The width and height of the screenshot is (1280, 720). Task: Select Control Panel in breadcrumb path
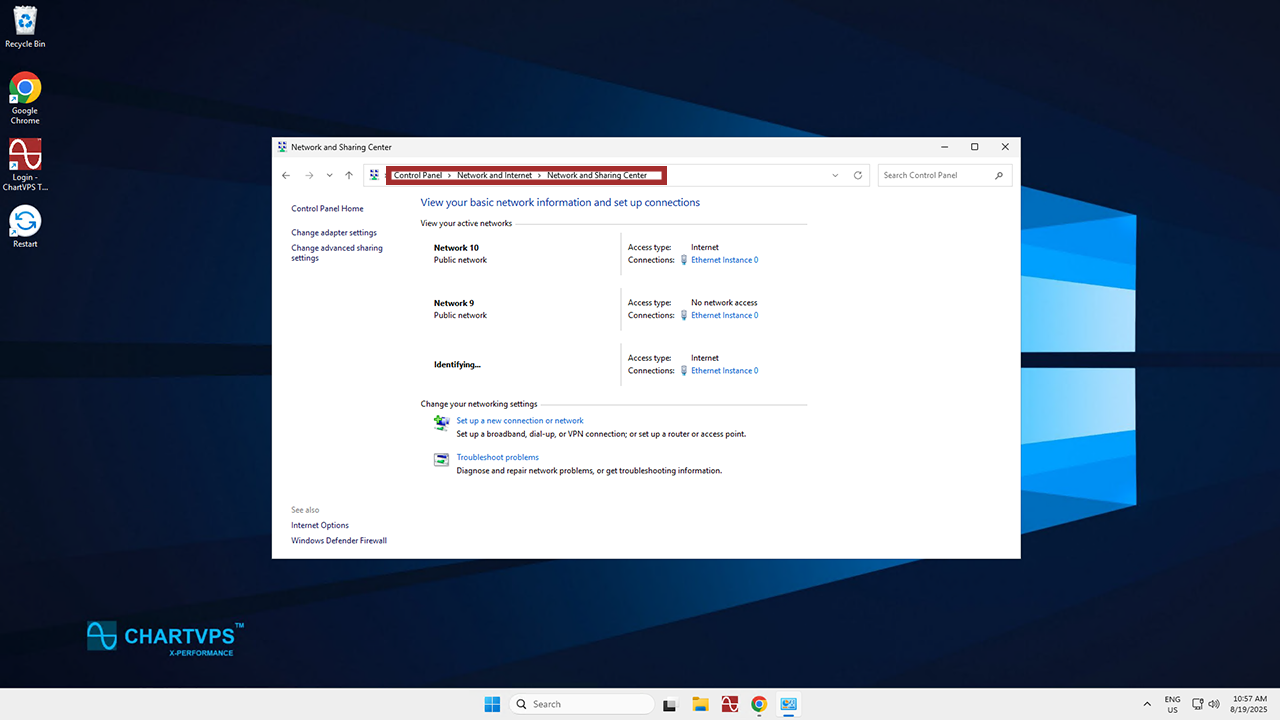tap(417, 175)
